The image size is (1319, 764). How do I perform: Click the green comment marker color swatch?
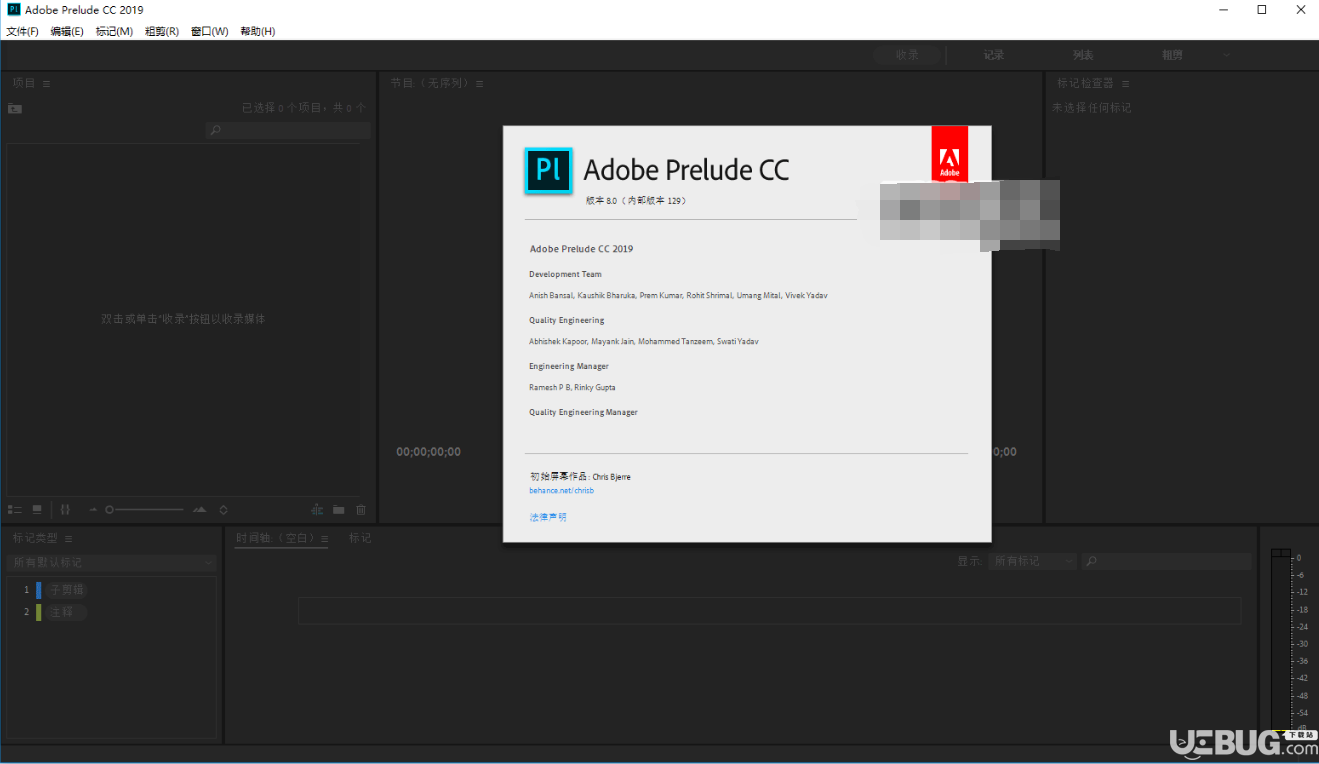pyautogui.click(x=39, y=612)
